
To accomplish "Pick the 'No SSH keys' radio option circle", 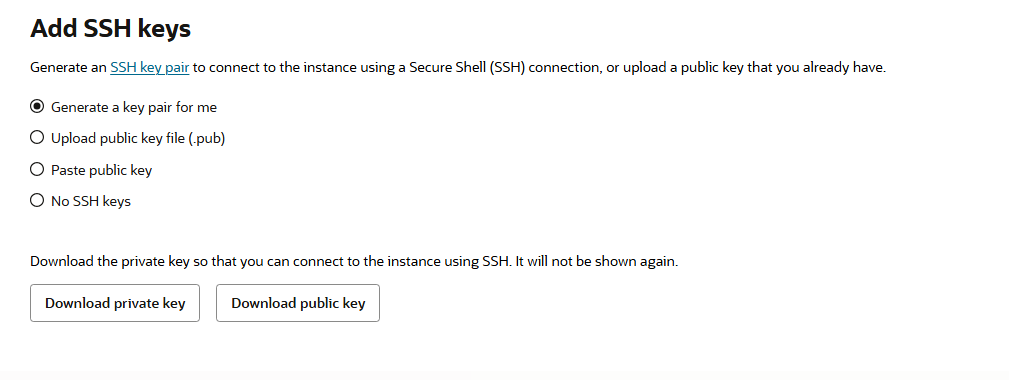I will click(37, 201).
